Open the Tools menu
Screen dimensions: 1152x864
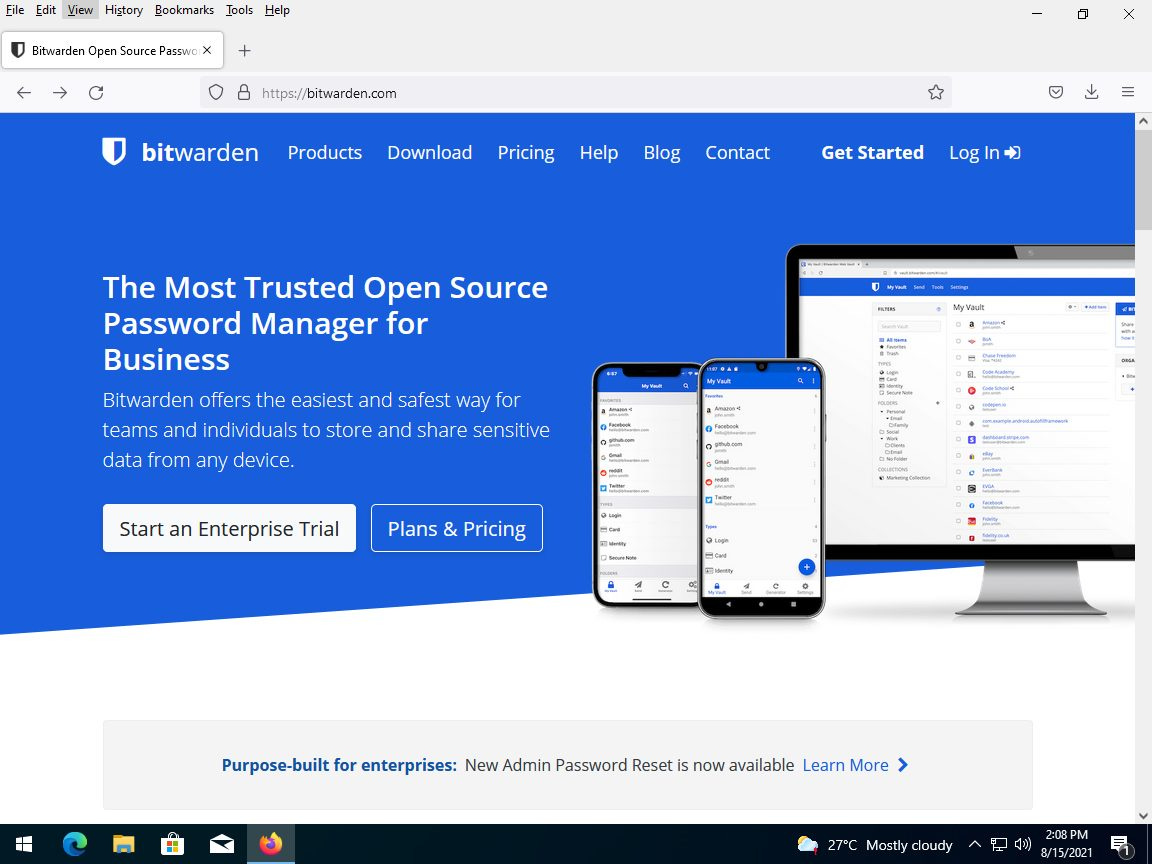239,10
